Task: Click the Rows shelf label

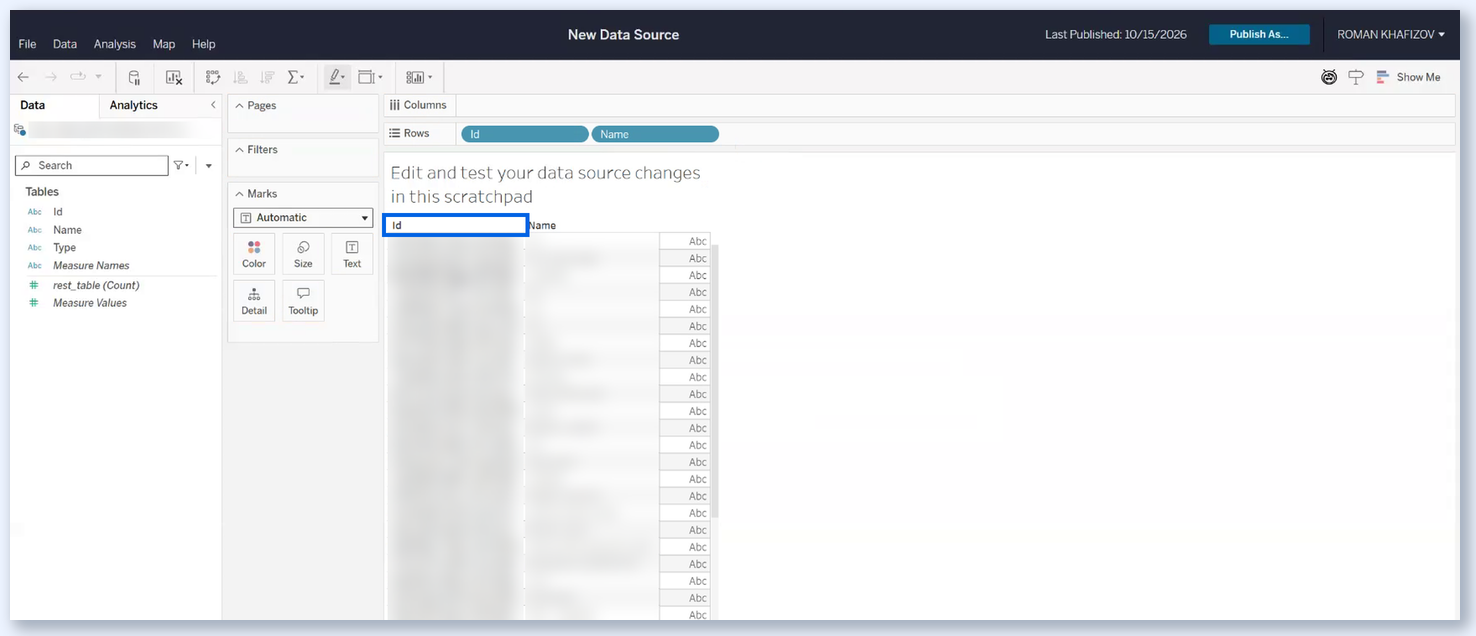Action: (x=410, y=133)
